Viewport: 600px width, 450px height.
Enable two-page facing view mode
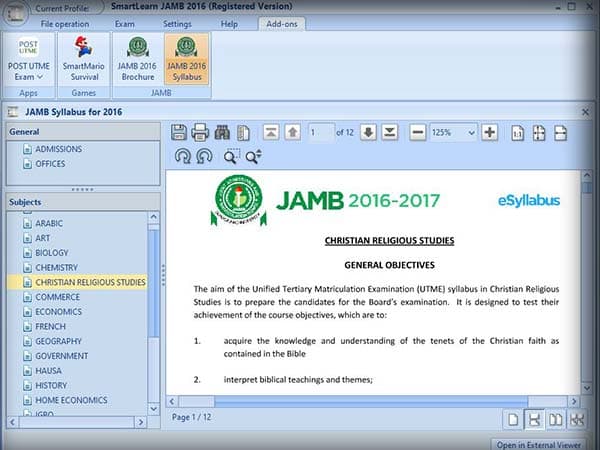click(557, 418)
